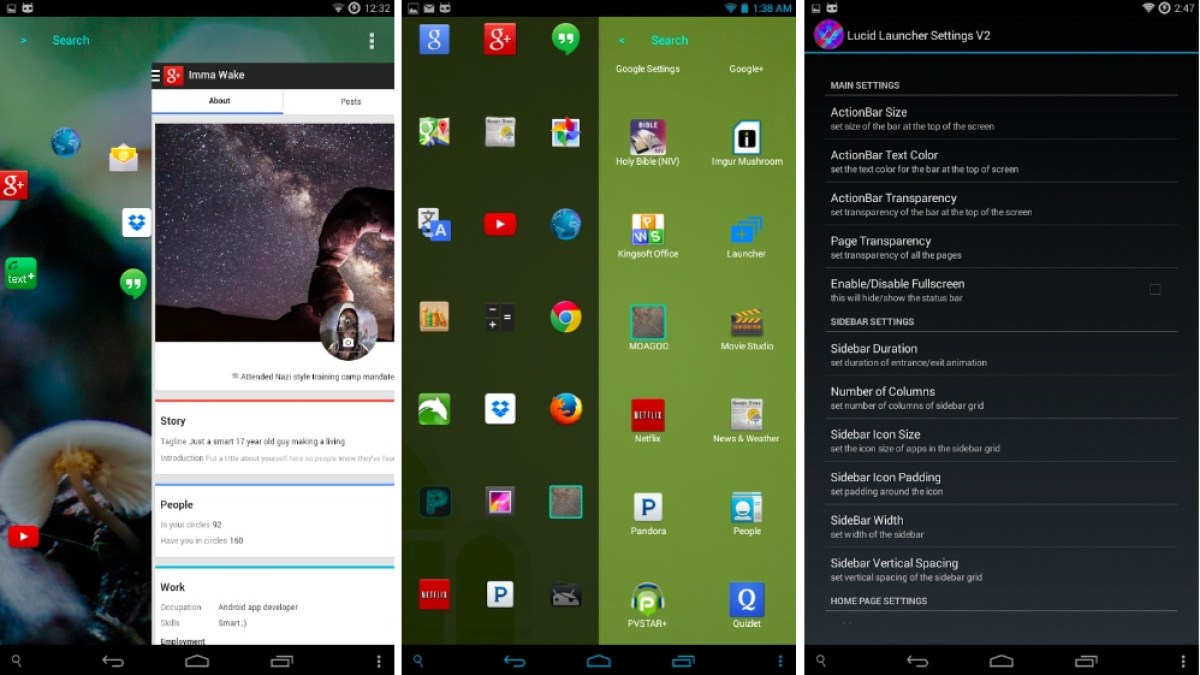
Task: Switch to the Posts tab
Action: coord(350,101)
